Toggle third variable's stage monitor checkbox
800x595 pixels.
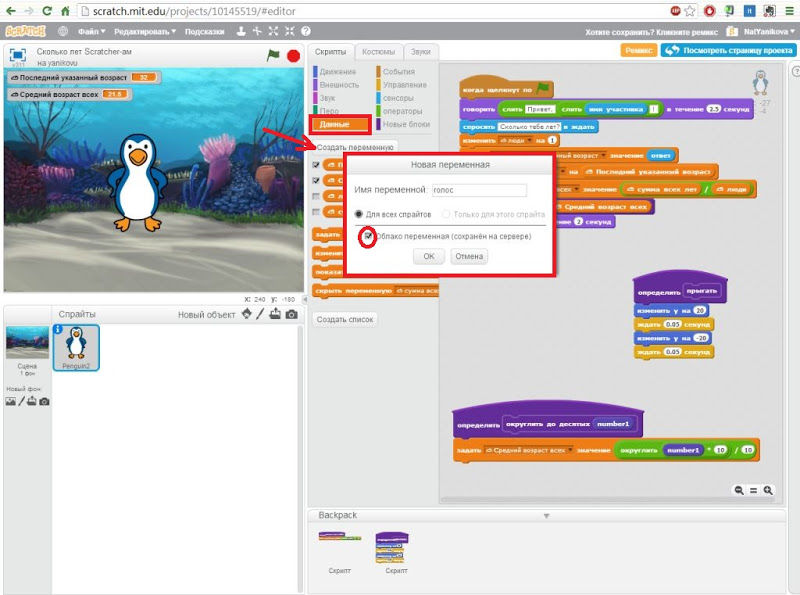[x=316, y=196]
